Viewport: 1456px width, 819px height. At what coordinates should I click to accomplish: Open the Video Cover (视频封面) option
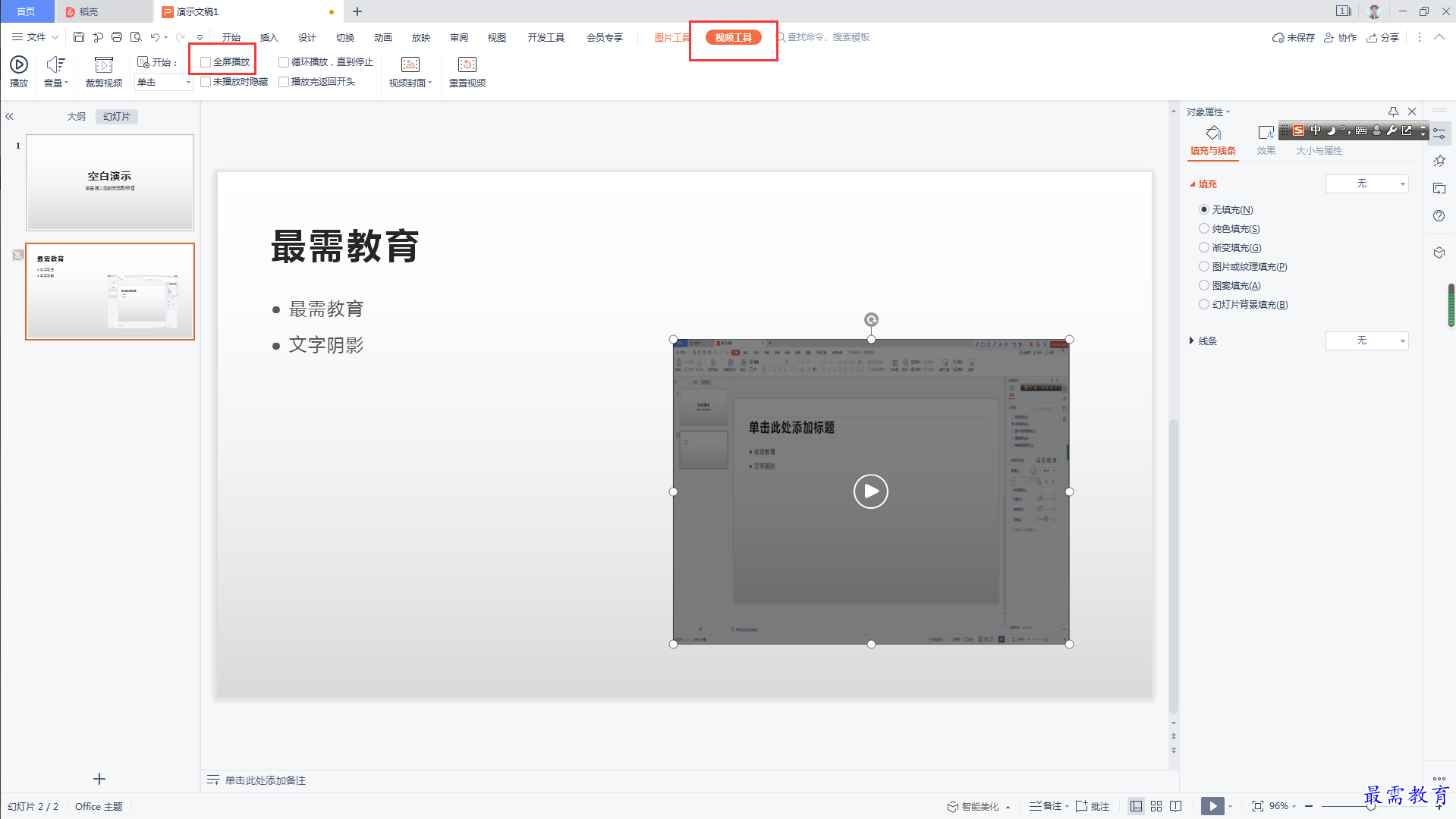click(410, 72)
